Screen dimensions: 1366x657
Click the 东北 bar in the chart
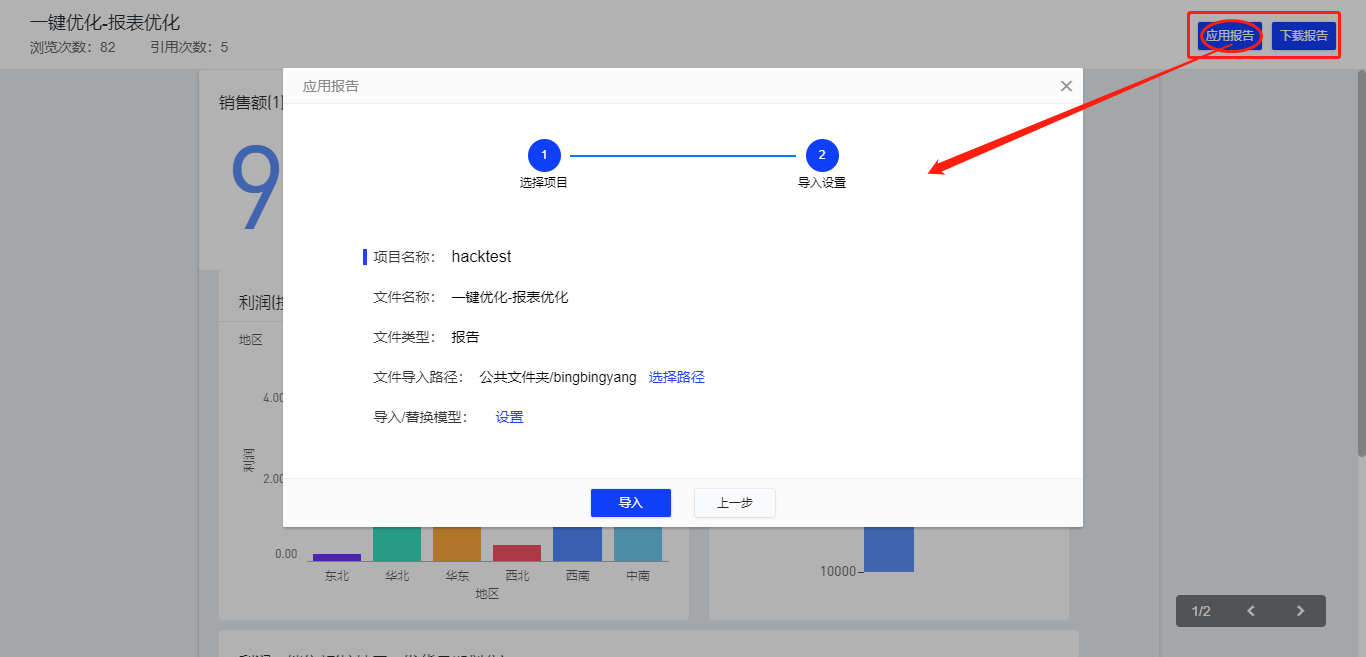click(x=337, y=557)
